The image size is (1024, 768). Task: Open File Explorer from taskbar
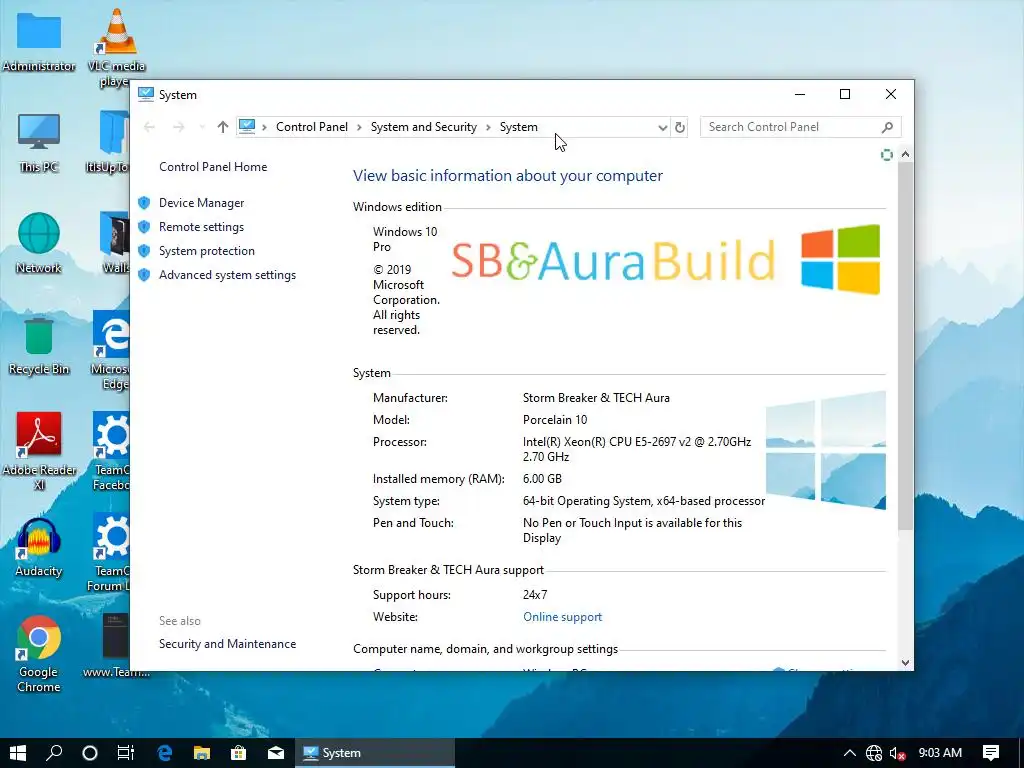point(202,753)
